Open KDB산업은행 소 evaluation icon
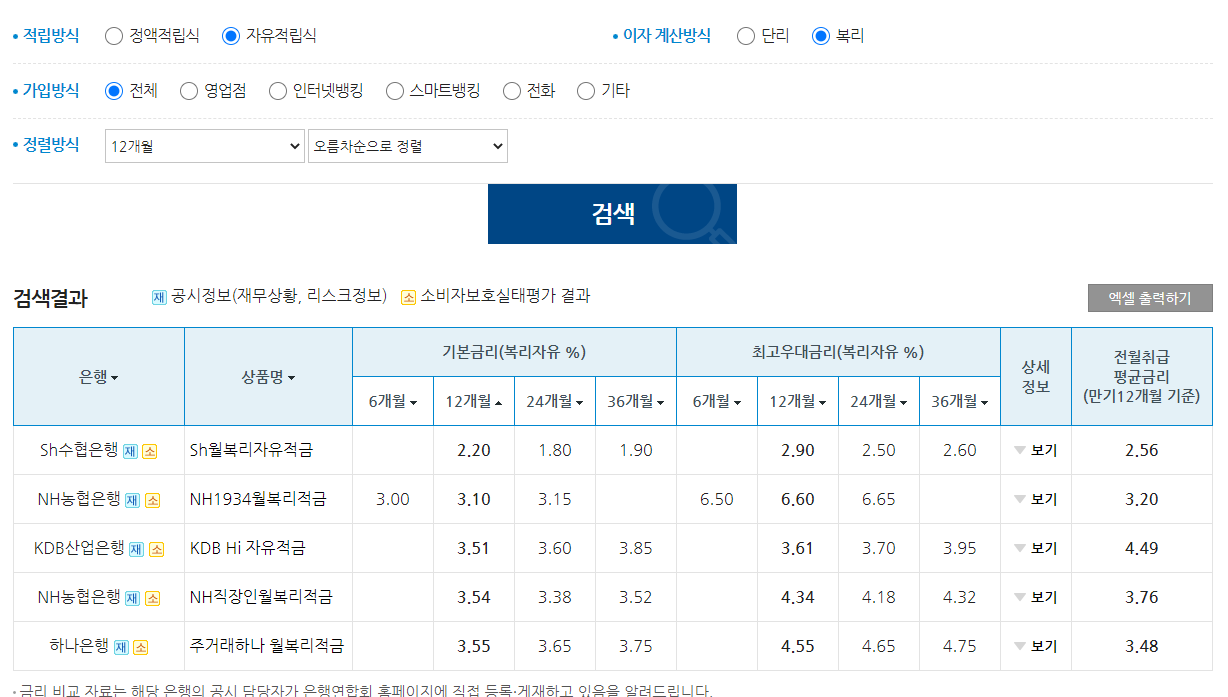 pos(156,549)
